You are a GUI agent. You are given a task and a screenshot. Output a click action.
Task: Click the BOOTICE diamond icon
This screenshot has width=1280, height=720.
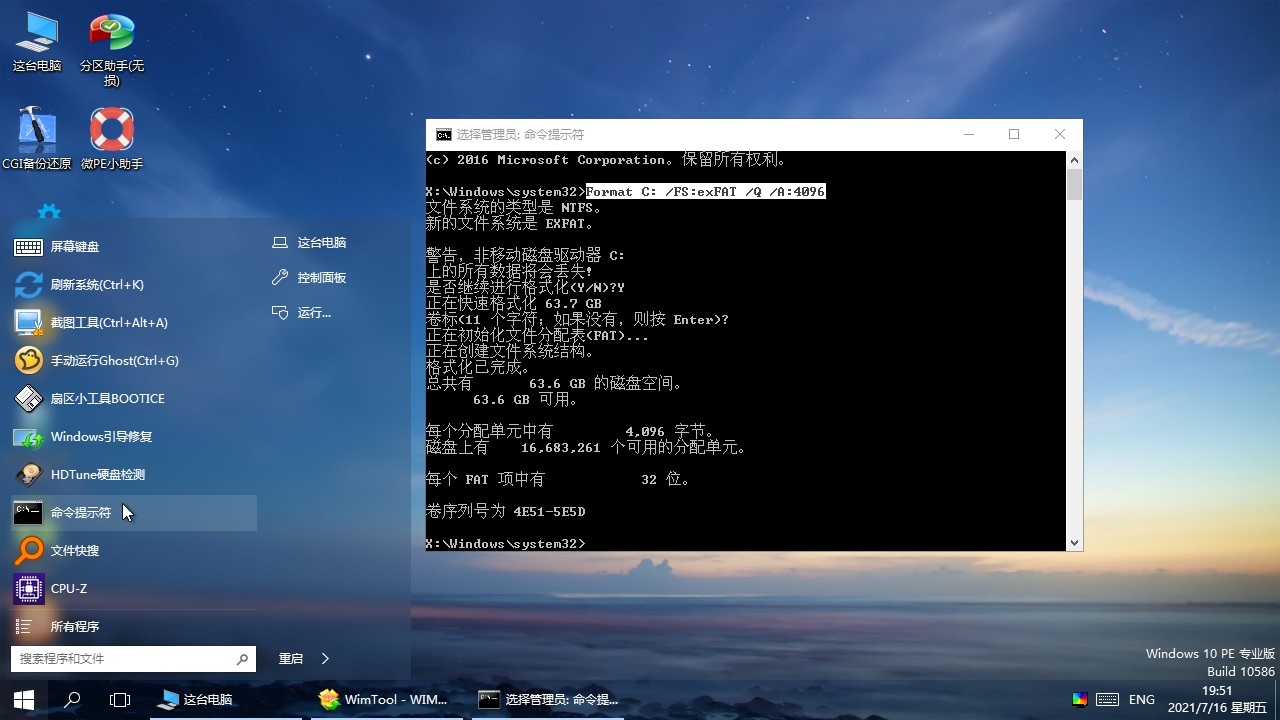[28, 398]
